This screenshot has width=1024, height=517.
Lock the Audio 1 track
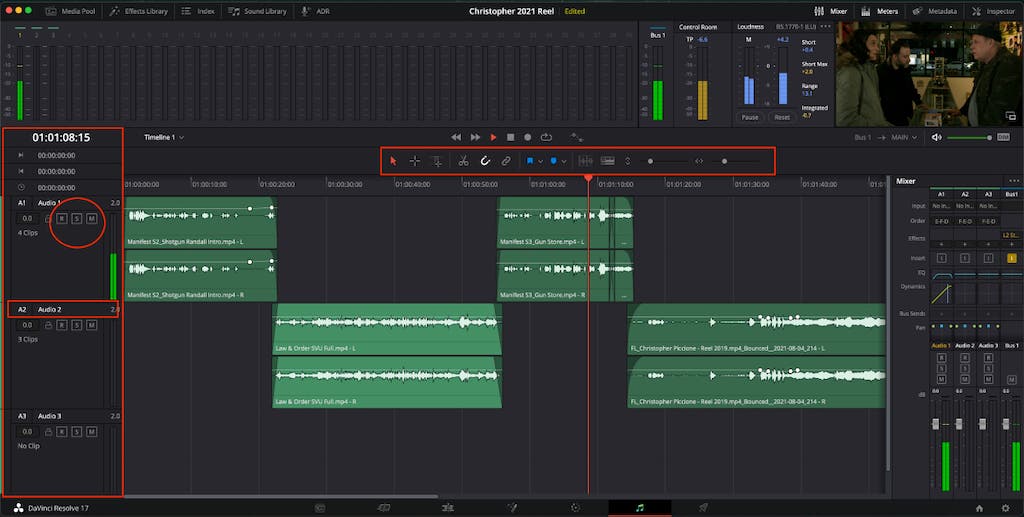48,218
